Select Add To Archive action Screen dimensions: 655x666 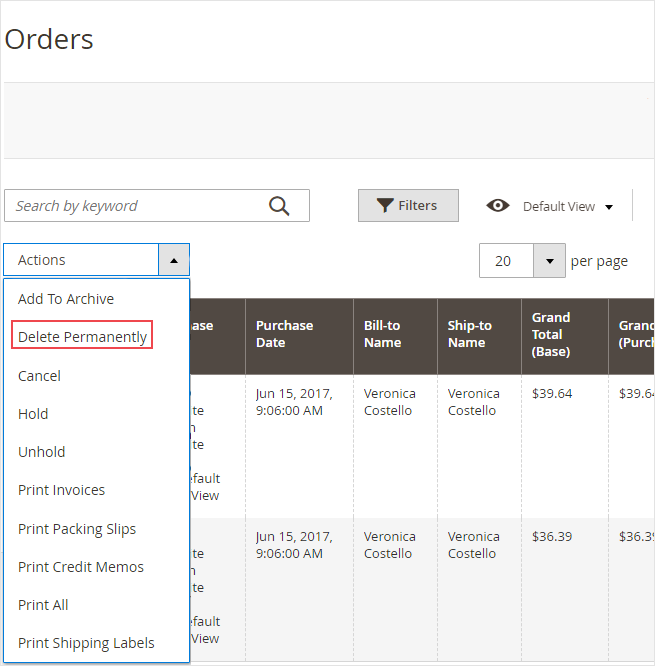click(66, 299)
